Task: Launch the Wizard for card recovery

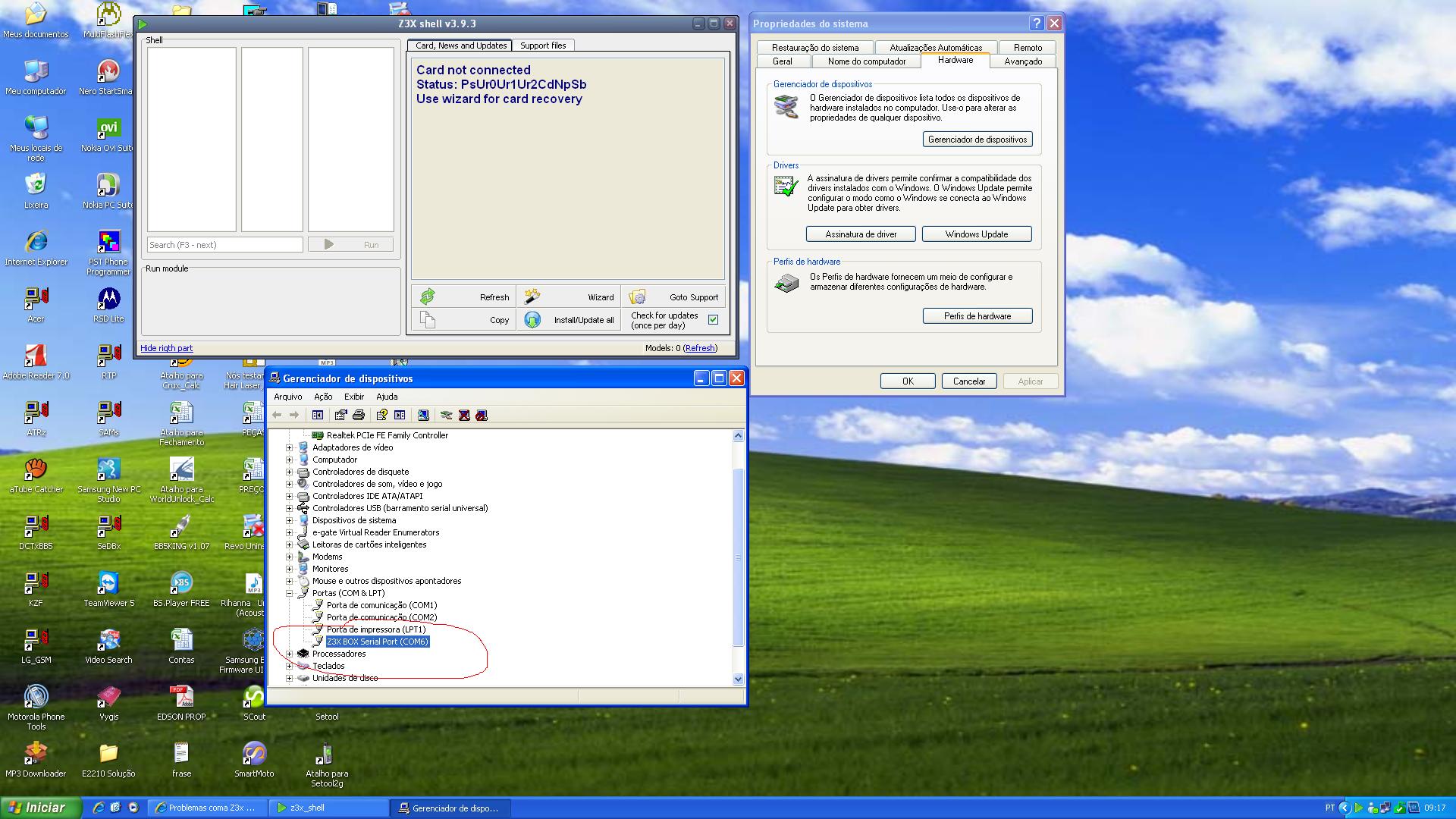Action: tap(568, 297)
